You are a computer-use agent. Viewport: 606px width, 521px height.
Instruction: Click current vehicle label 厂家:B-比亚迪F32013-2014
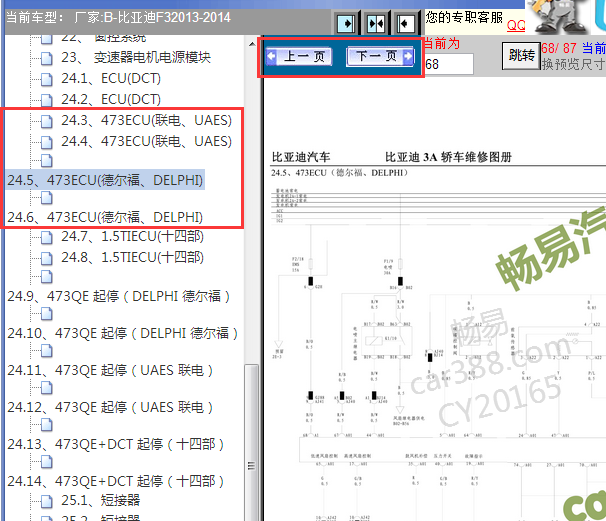tap(152, 17)
